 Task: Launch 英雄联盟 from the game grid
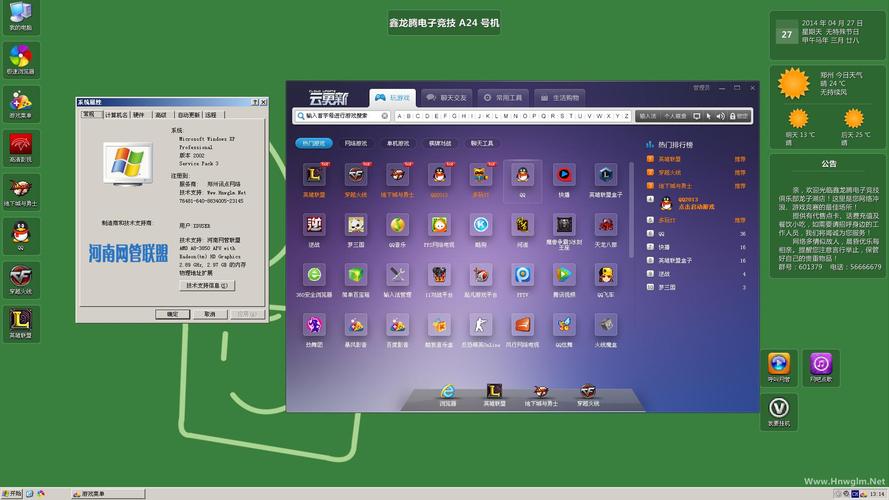point(314,176)
